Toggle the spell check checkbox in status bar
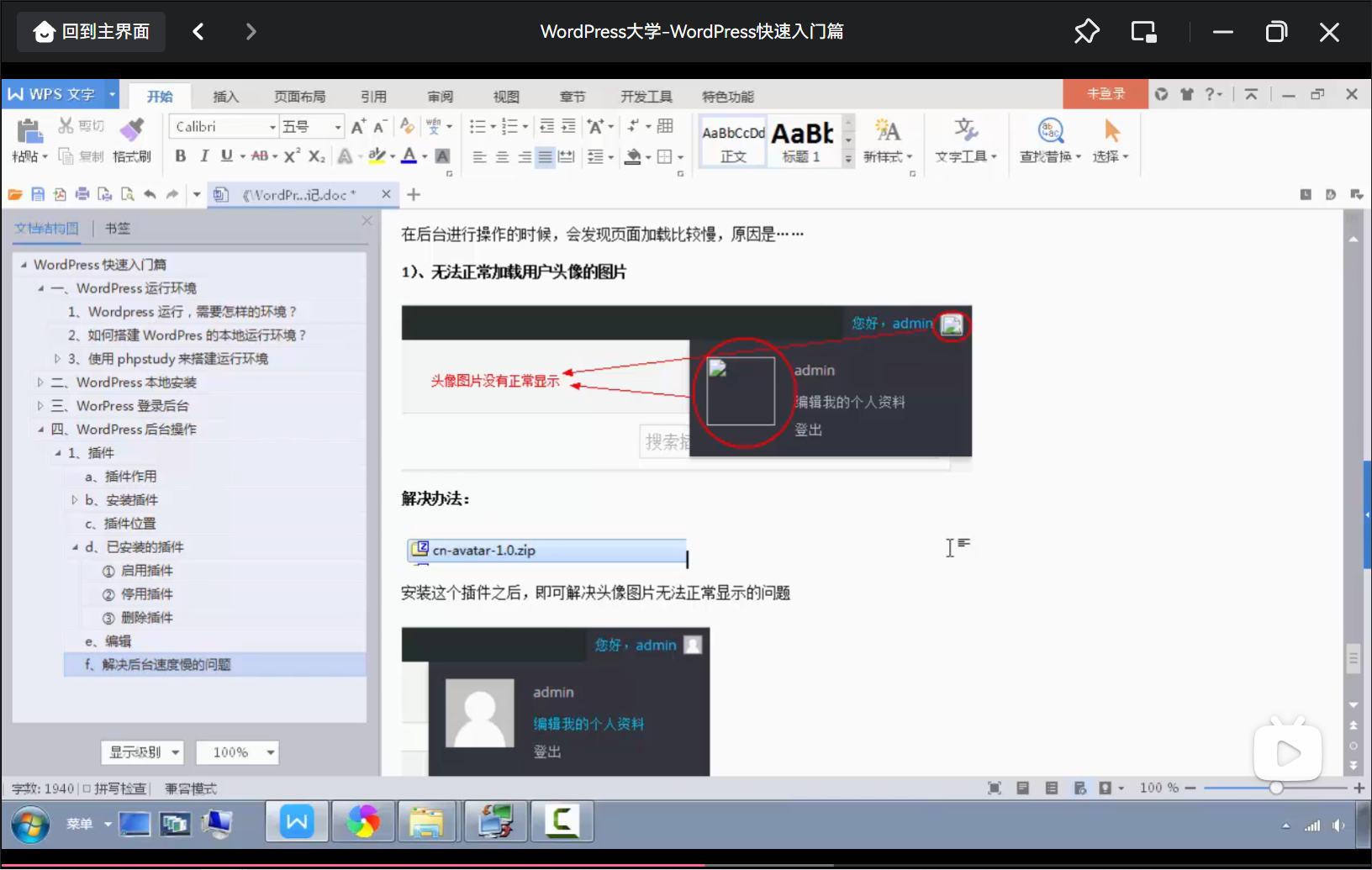 (86, 788)
